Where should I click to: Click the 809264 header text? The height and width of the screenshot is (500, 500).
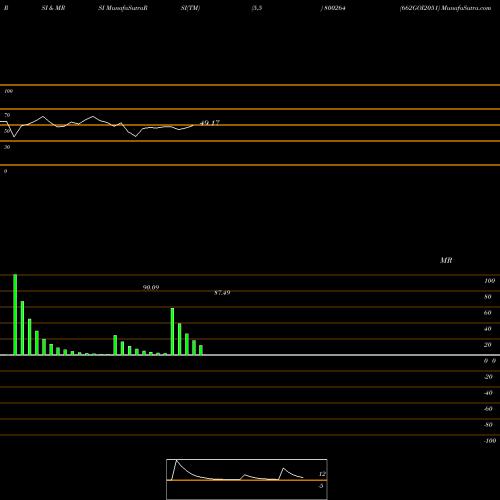point(335,8)
